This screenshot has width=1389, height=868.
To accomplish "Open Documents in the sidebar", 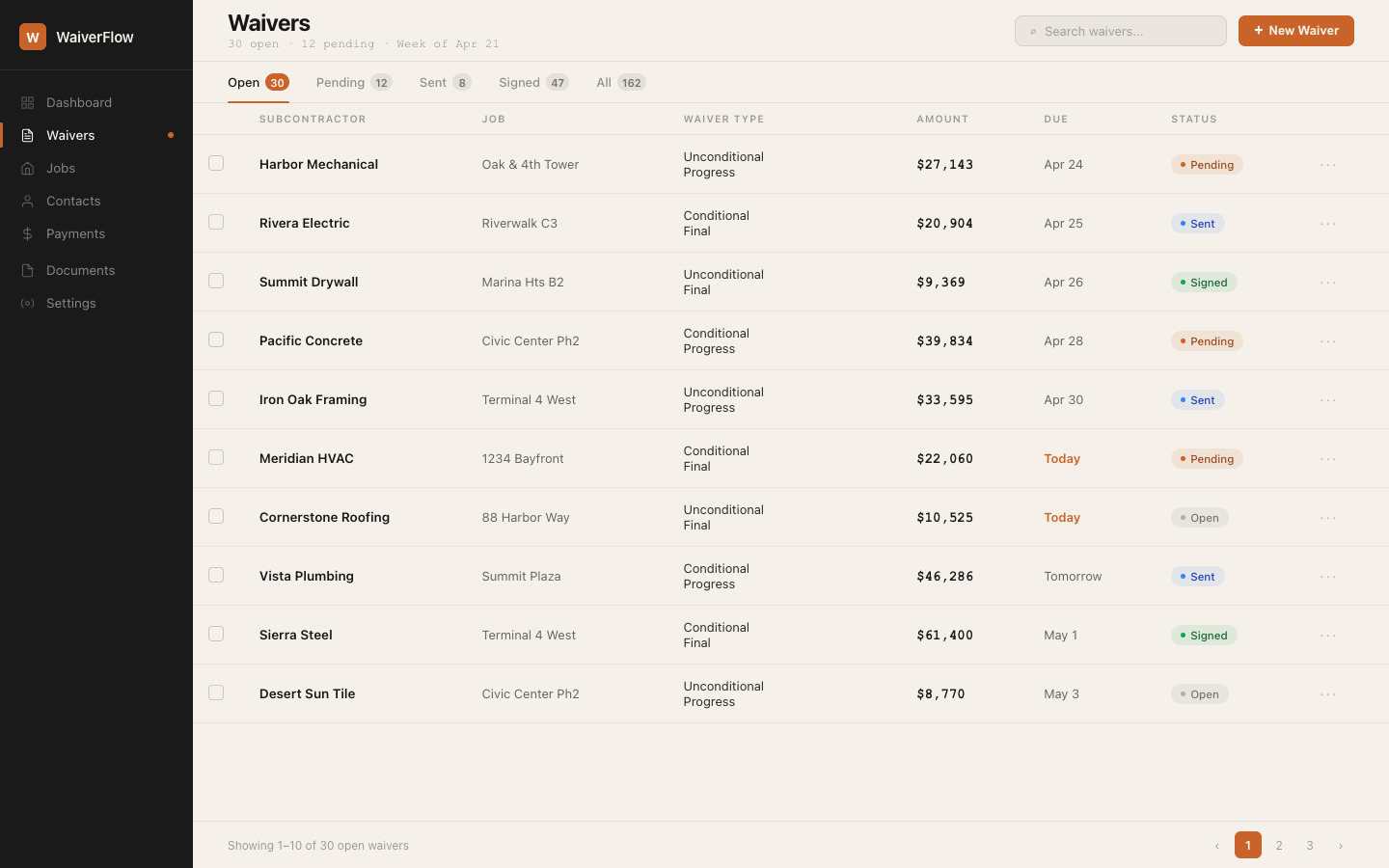I will [x=96, y=270].
